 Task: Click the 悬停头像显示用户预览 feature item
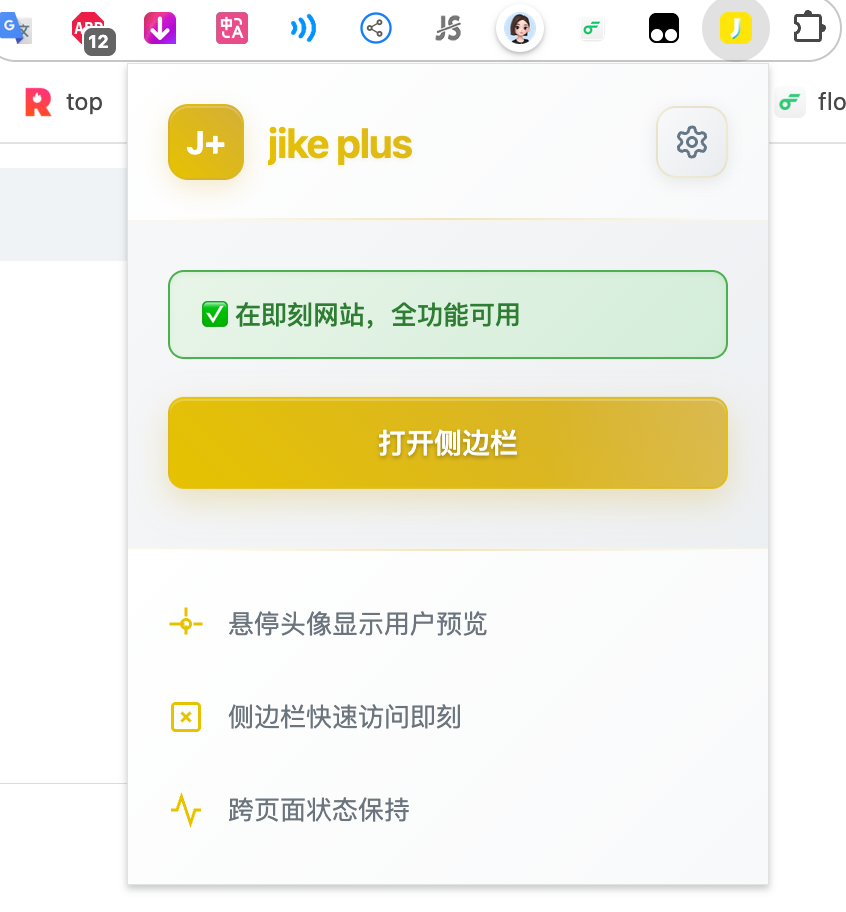[358, 624]
